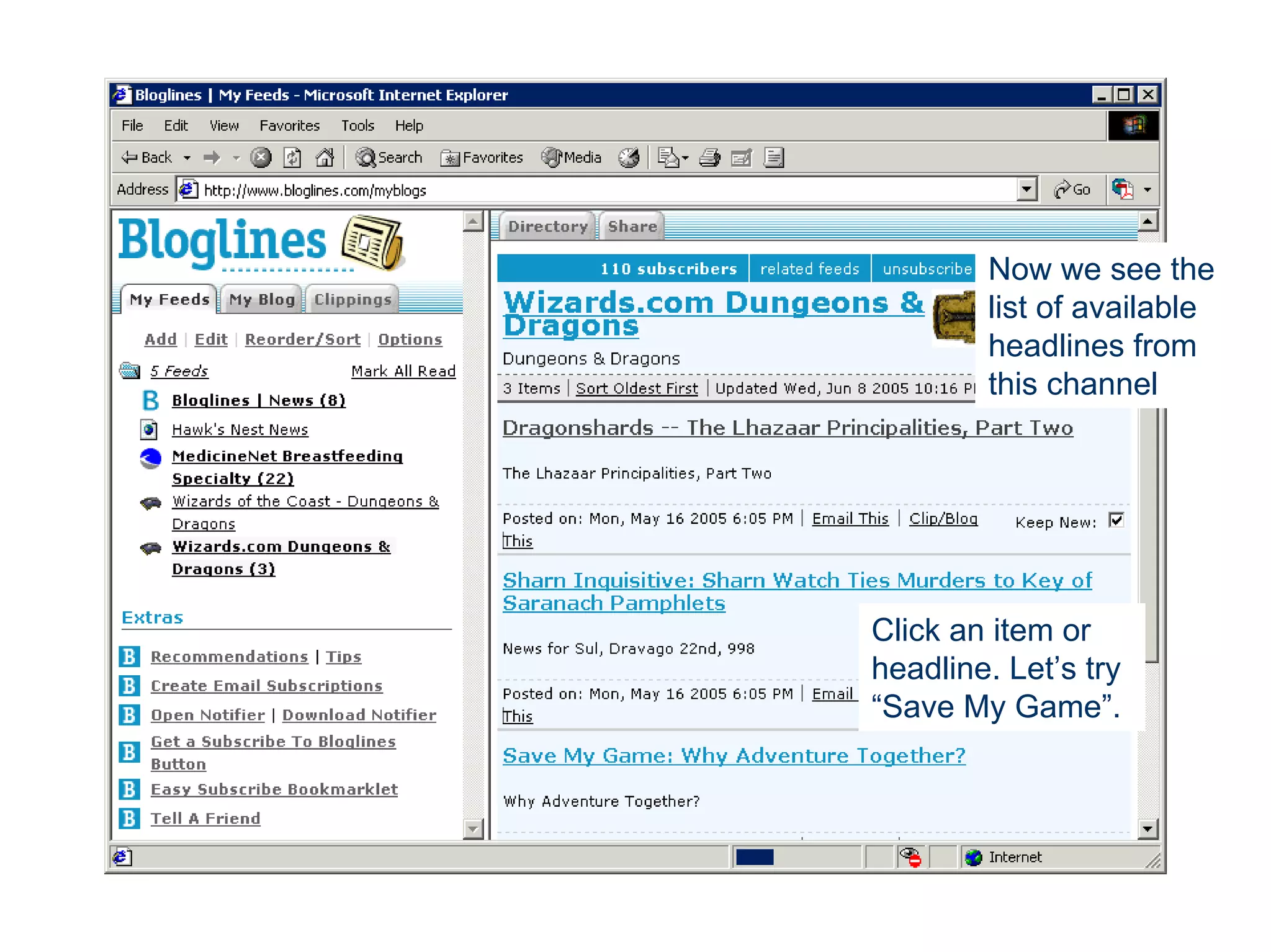The image size is (1271, 952).
Task: Click the B icon beside Recommendations
Action: pos(129,656)
